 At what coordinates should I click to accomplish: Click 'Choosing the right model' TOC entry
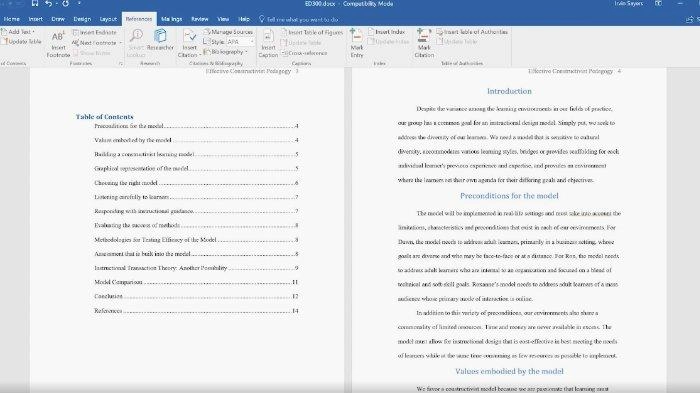coord(196,183)
